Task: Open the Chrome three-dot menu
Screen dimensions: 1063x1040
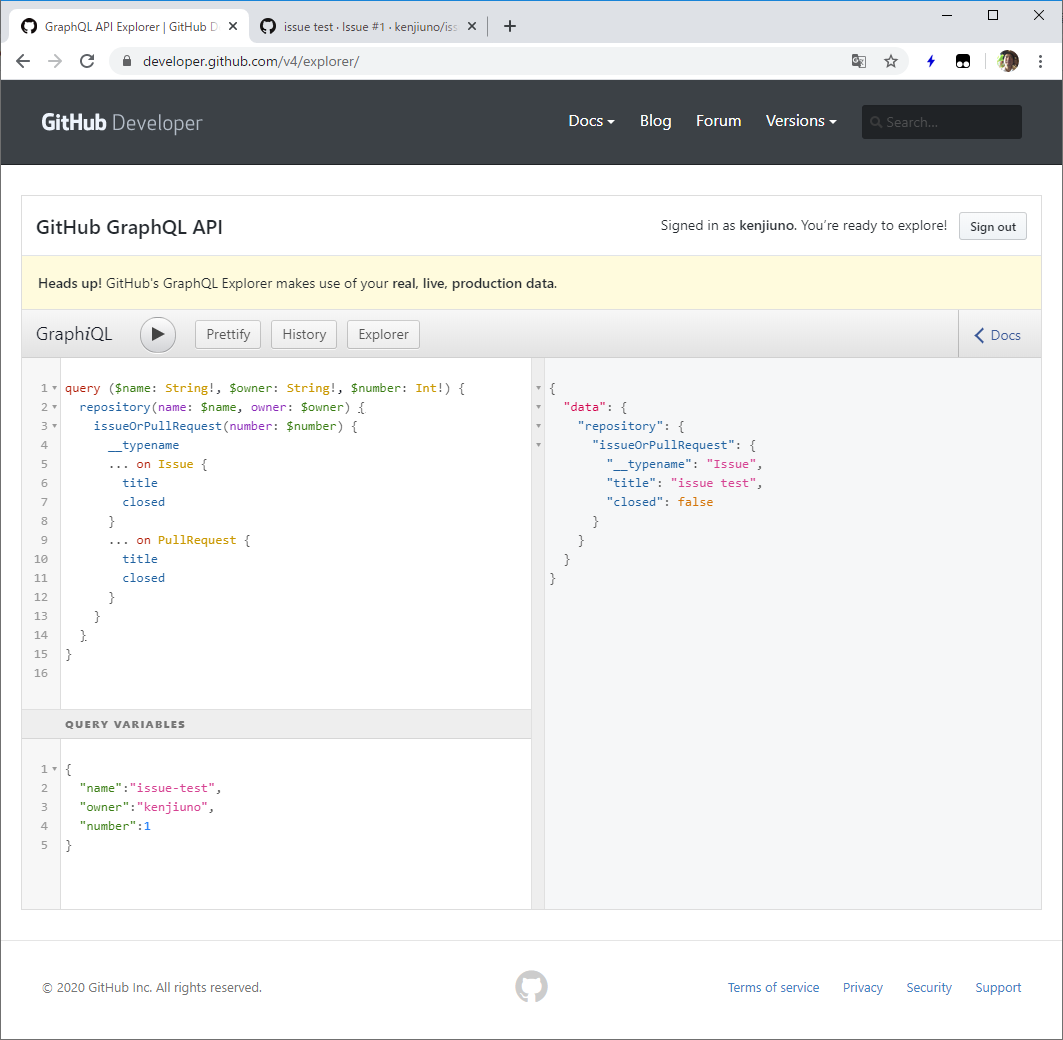Action: click(1040, 62)
